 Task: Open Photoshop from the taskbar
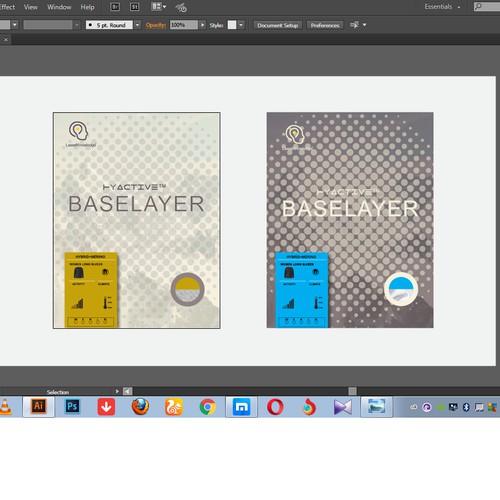pyautogui.click(x=72, y=407)
